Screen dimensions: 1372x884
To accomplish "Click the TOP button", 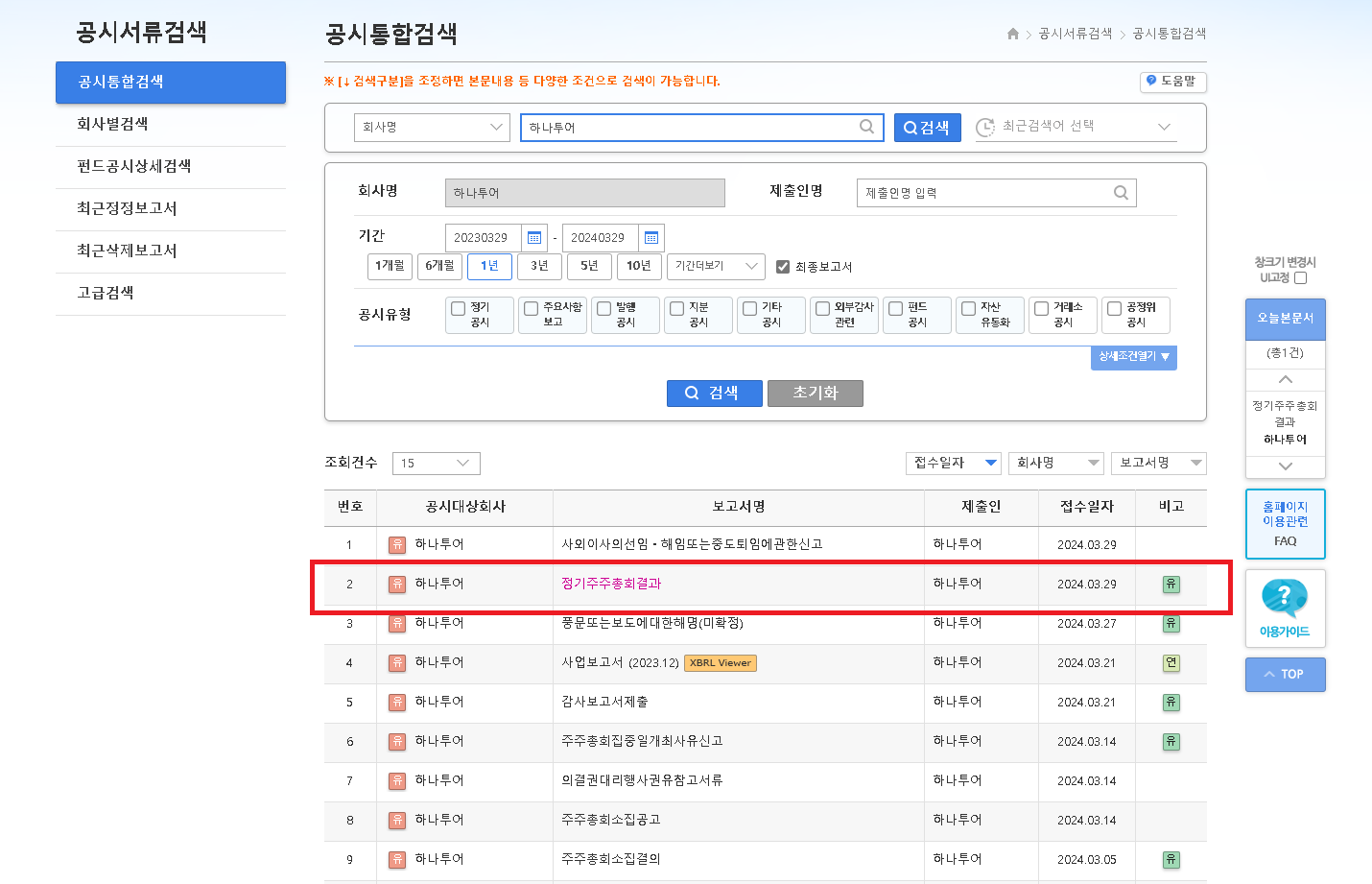I will pyautogui.click(x=1286, y=675).
